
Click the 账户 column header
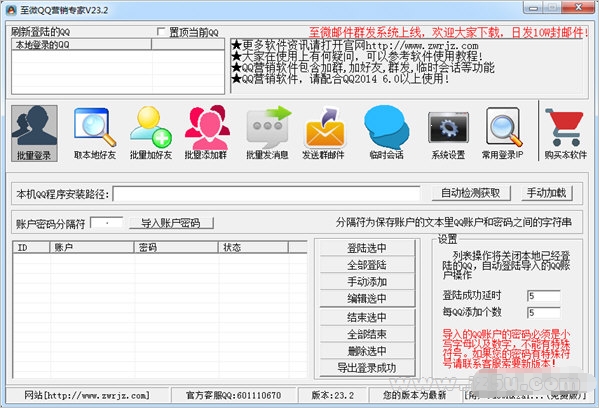point(92,248)
